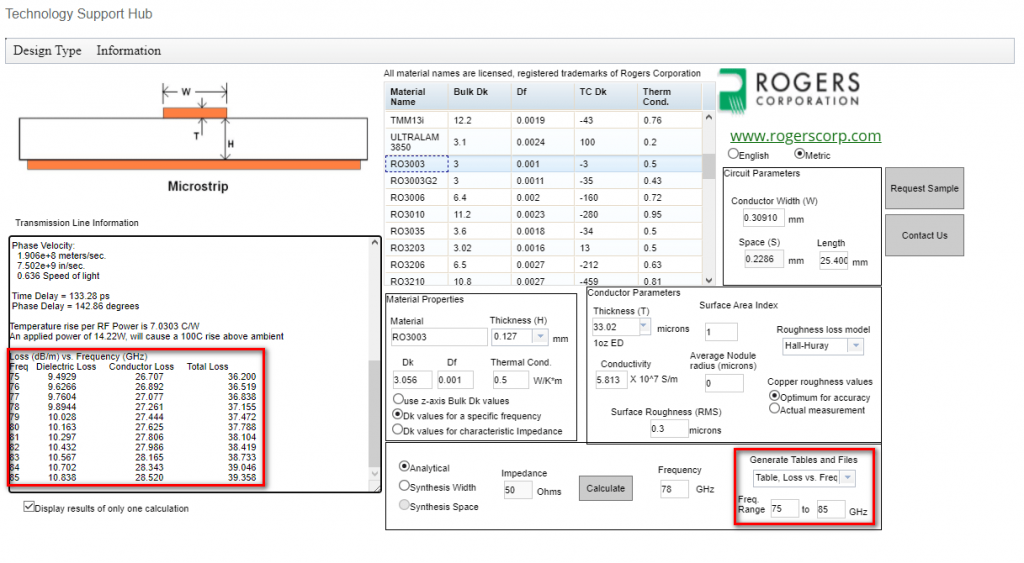Select Dk values for a specific frequency

pos(398,414)
